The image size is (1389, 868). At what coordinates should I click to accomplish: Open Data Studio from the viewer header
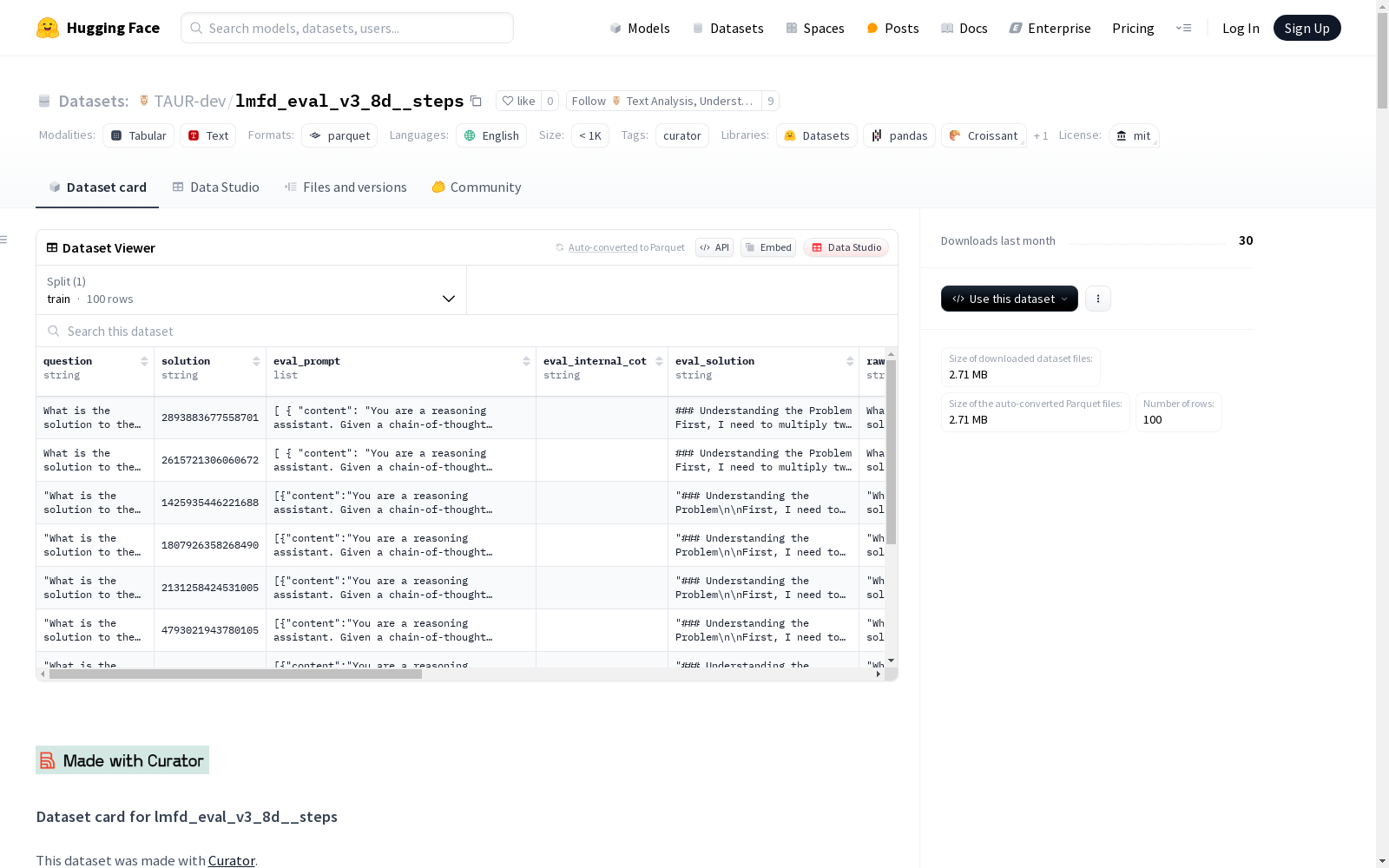coord(846,247)
